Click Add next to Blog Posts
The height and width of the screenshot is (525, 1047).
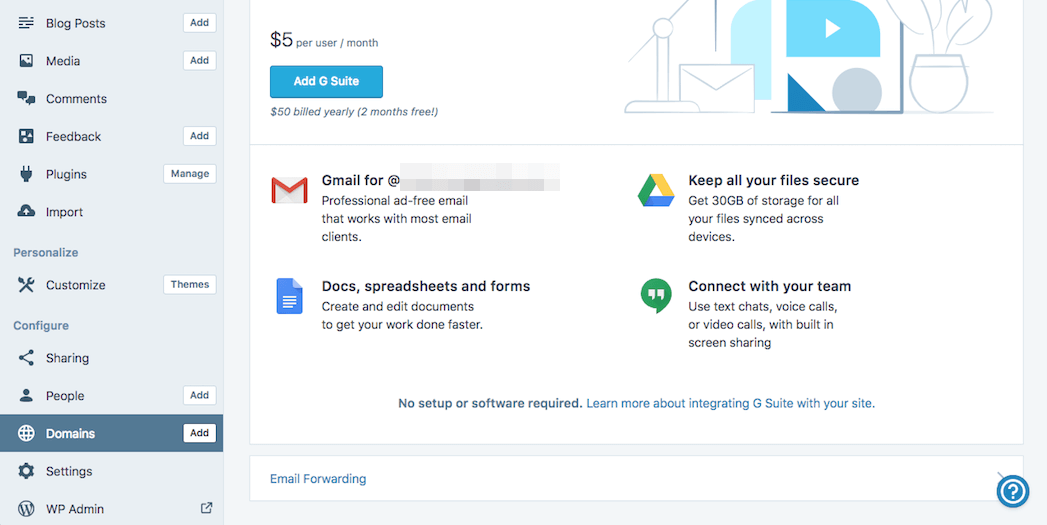coord(200,23)
